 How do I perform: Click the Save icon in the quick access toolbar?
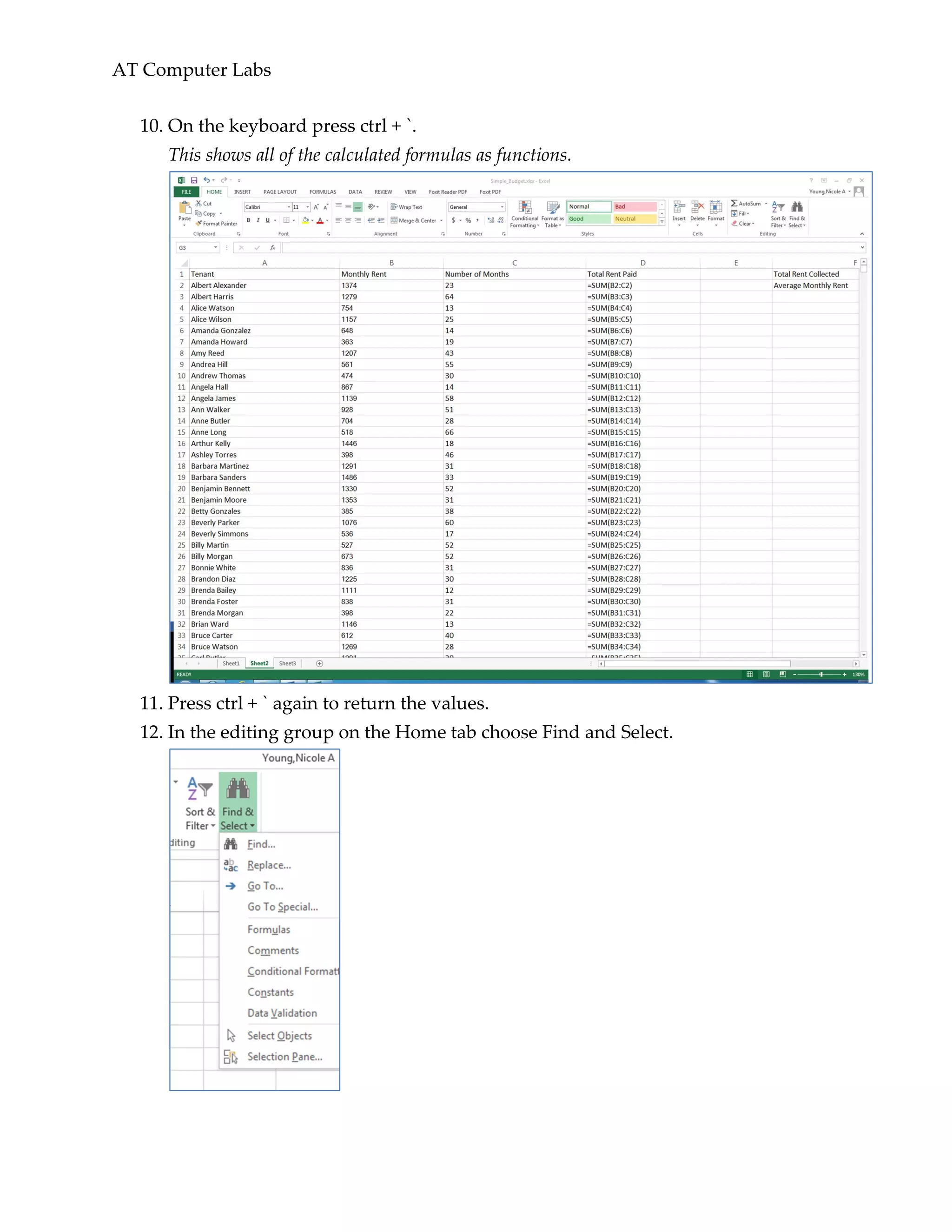coord(194,180)
